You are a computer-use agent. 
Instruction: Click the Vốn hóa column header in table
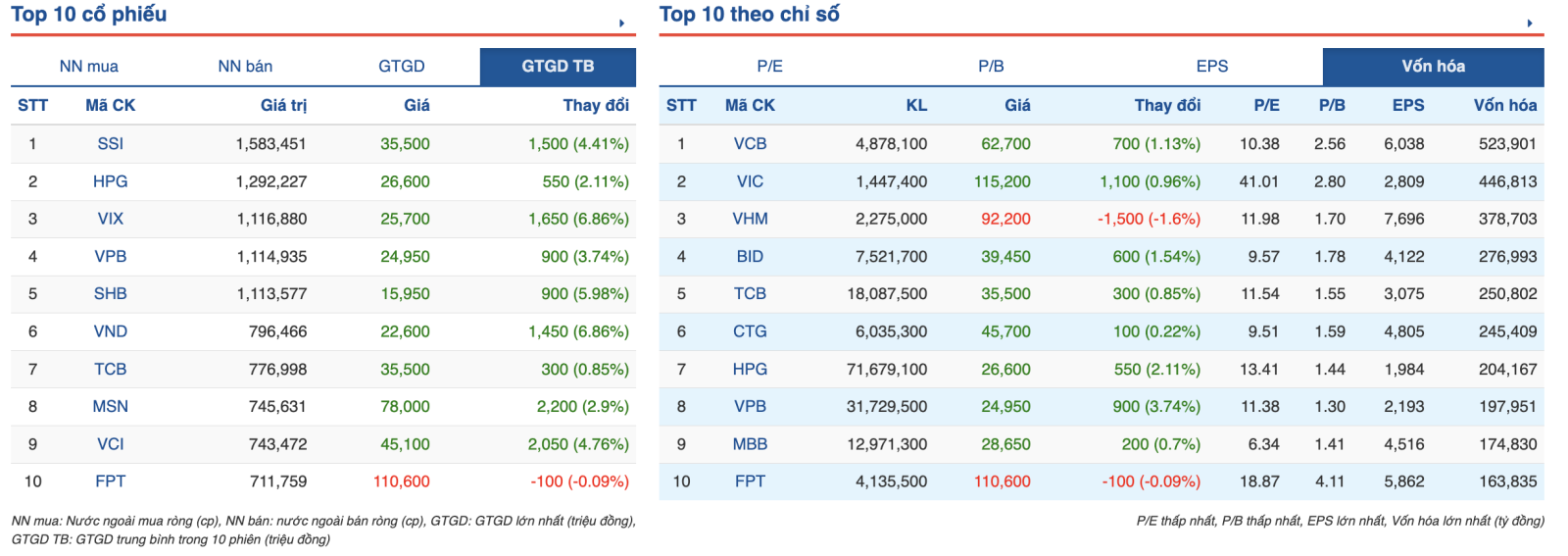[1505, 105]
